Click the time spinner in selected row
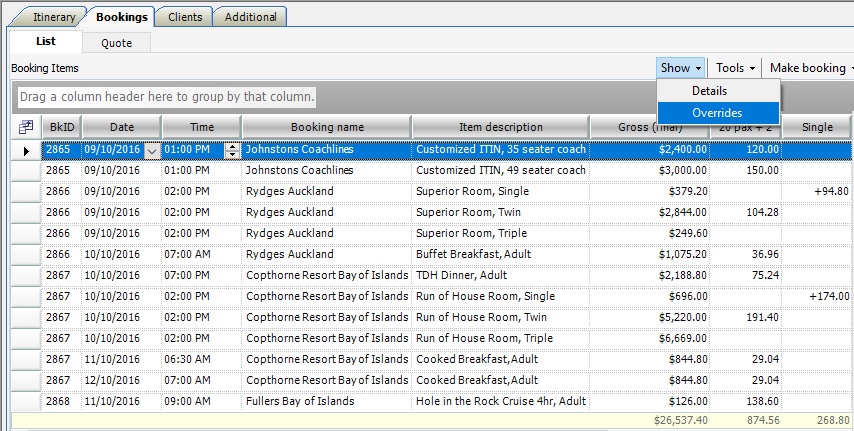The width and height of the screenshot is (854, 431). click(233, 150)
